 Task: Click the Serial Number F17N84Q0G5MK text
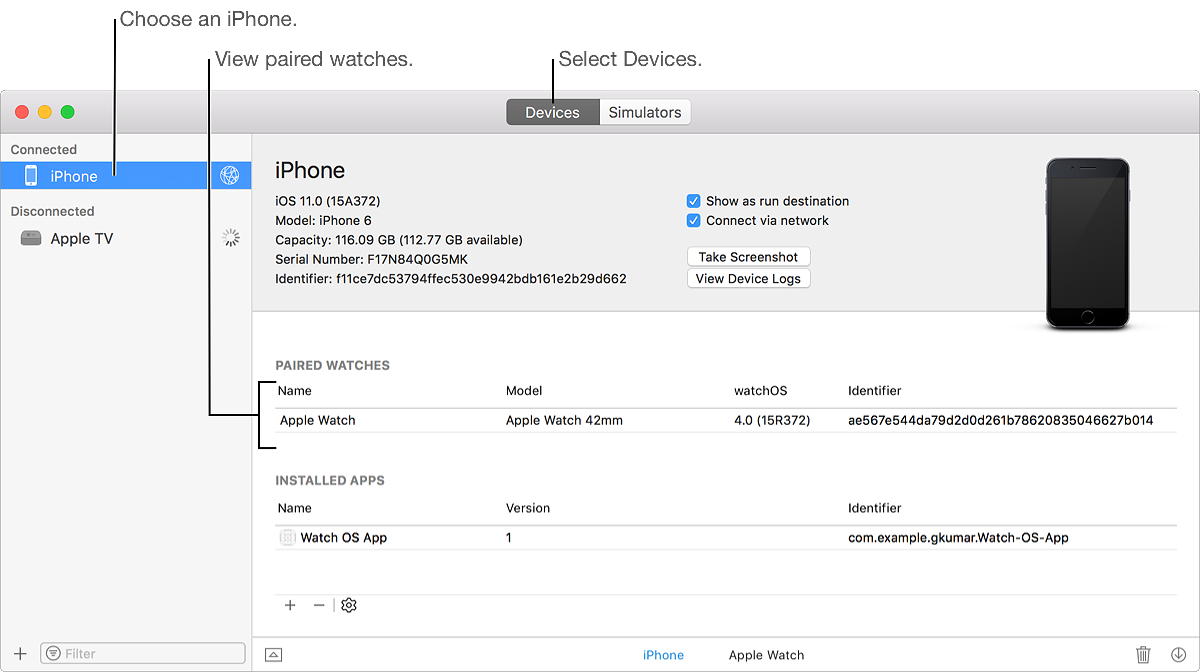371,259
